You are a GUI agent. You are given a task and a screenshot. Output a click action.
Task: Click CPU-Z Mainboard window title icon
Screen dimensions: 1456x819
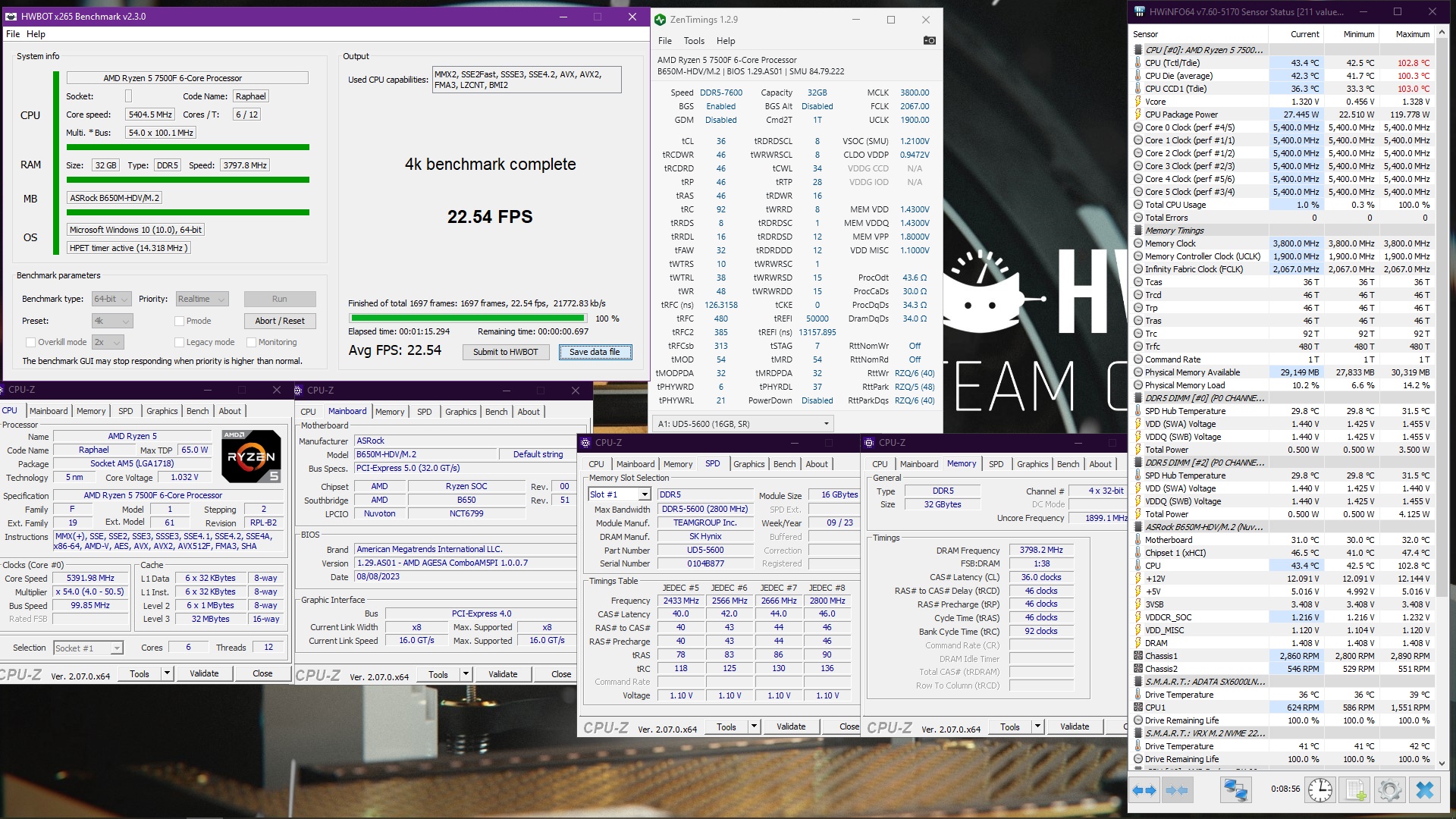pos(298,390)
